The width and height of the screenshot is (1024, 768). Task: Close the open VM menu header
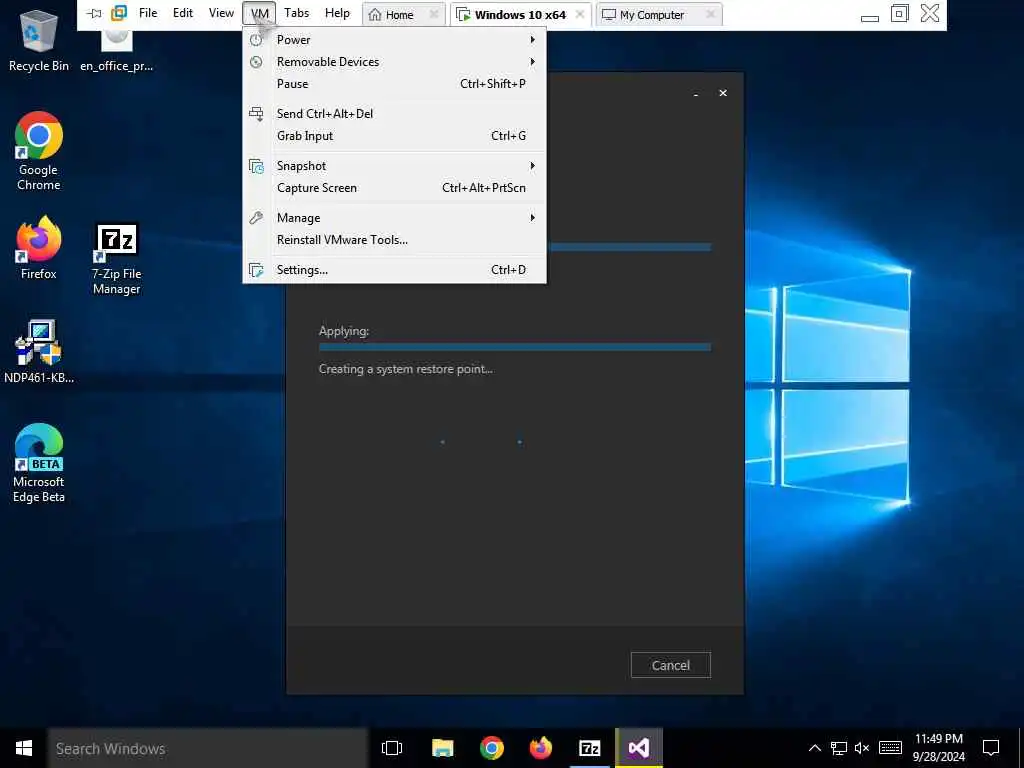point(260,13)
